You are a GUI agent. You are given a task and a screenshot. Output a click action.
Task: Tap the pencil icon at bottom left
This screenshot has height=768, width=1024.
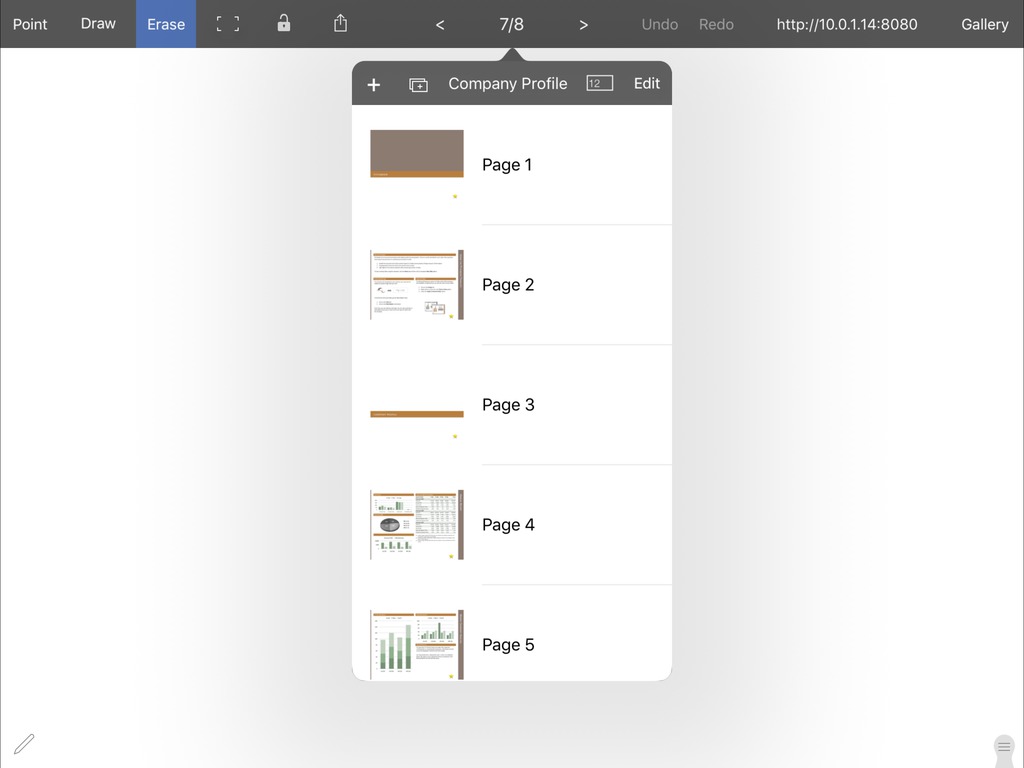[x=24, y=743]
